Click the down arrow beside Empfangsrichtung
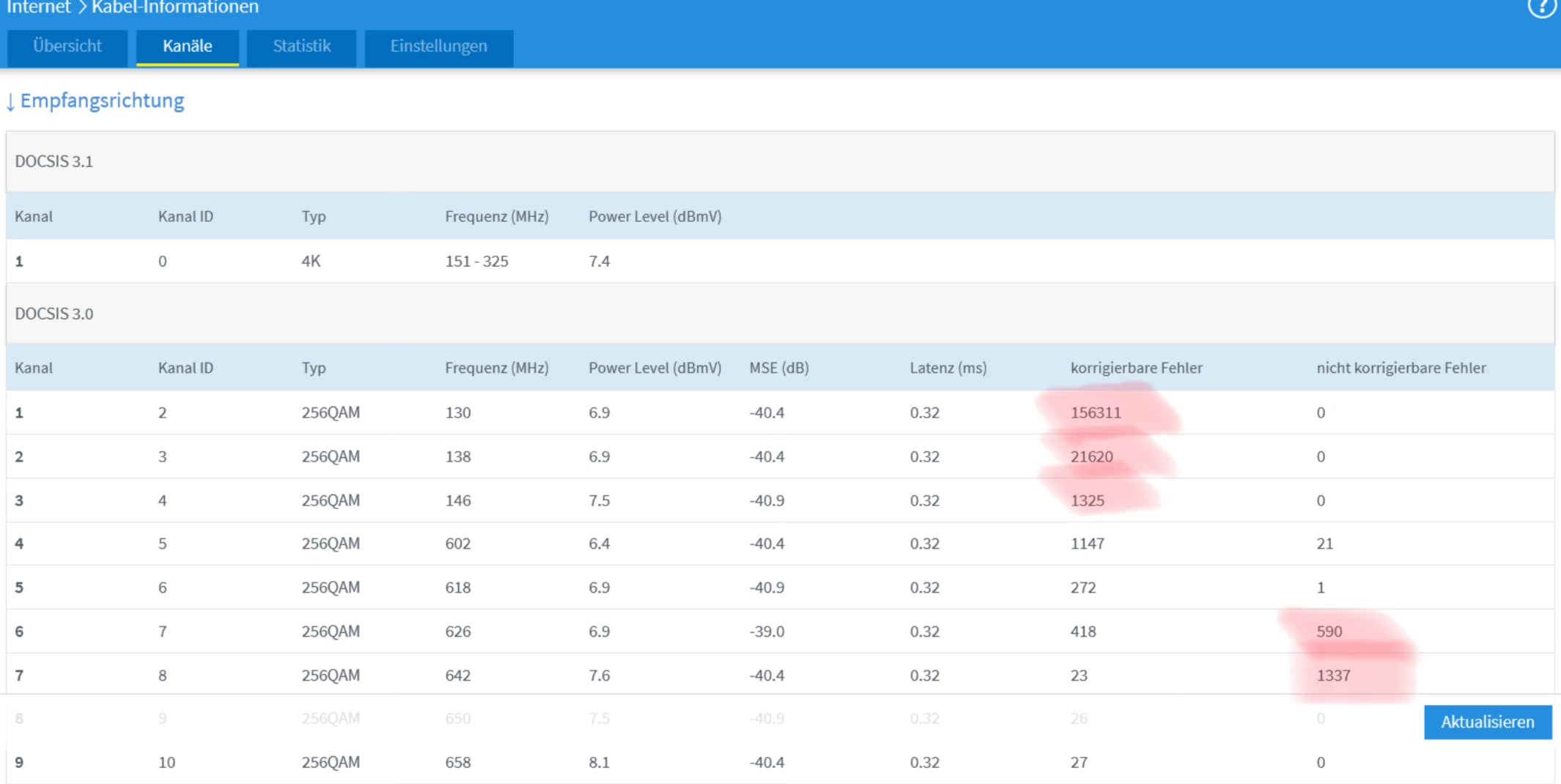Image resolution: width=1561 pixels, height=784 pixels. (x=10, y=102)
